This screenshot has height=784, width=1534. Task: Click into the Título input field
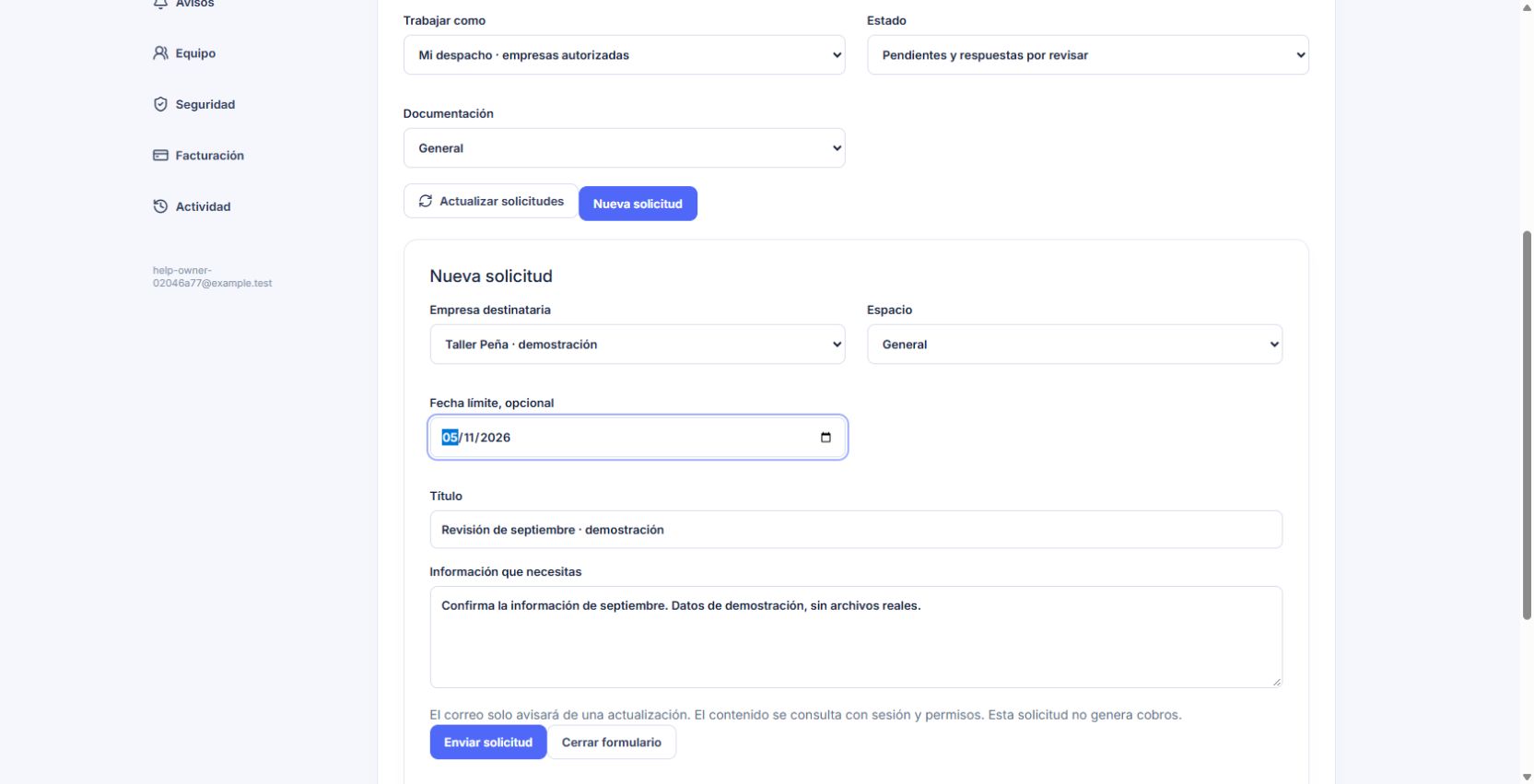(x=856, y=530)
